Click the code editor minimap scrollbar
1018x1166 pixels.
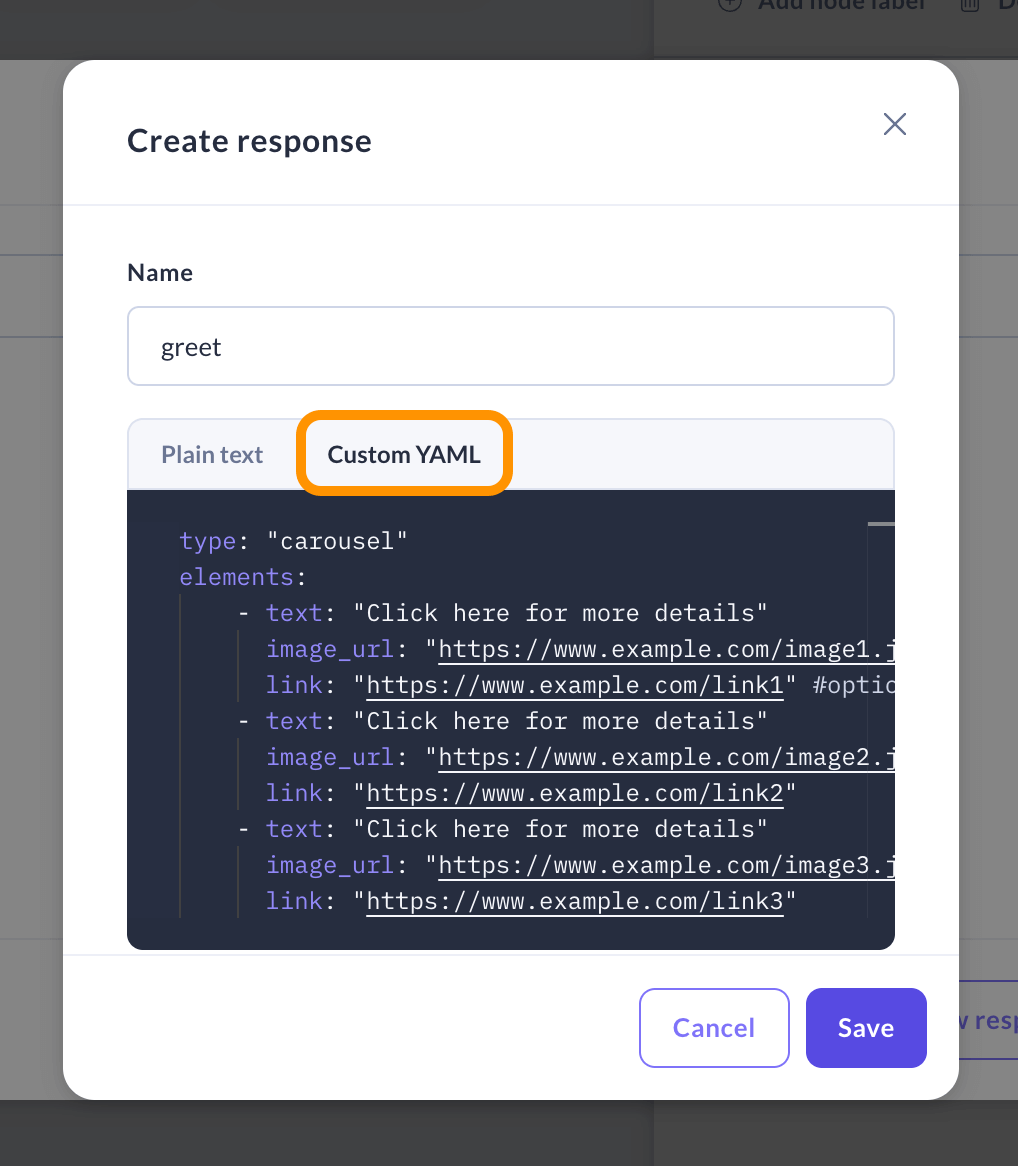pyautogui.click(x=881, y=700)
